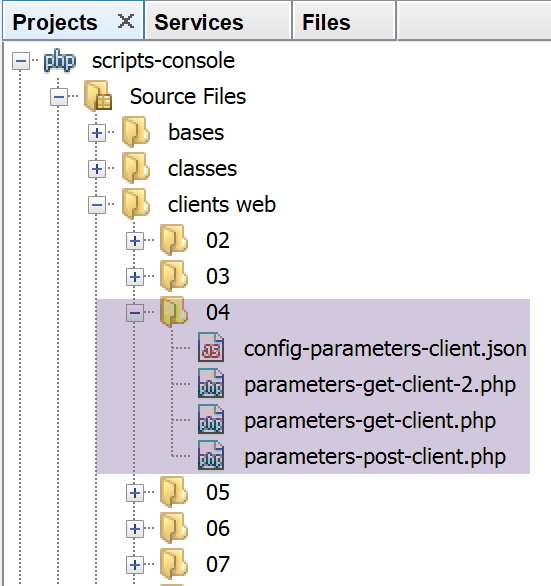Expand the 06 folder node

[135, 529]
